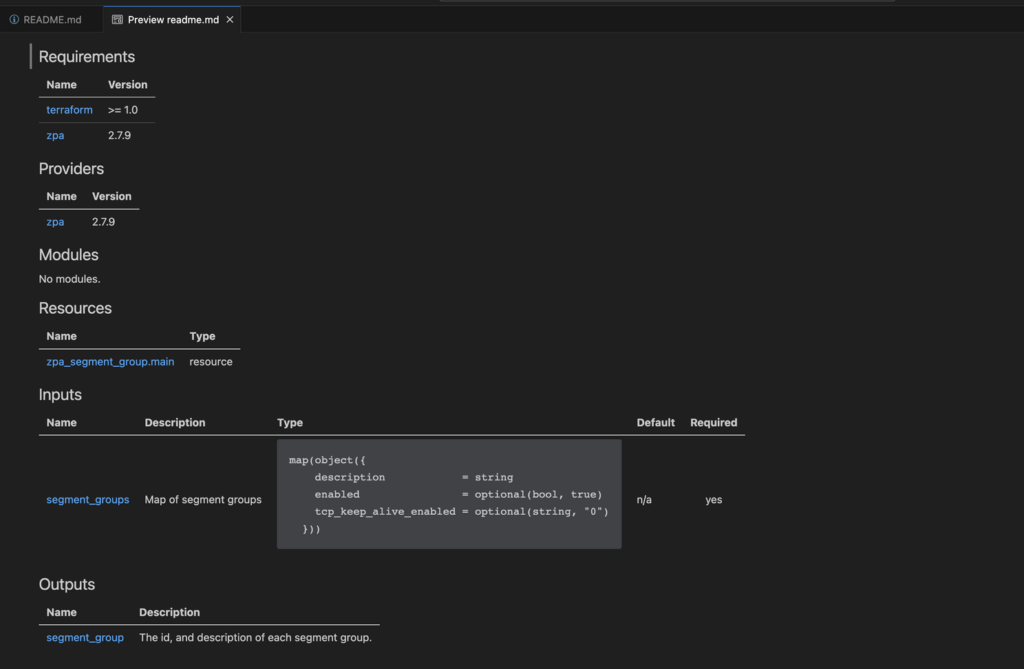Click the segment_group output link
This screenshot has height=669, width=1024.
coord(85,638)
